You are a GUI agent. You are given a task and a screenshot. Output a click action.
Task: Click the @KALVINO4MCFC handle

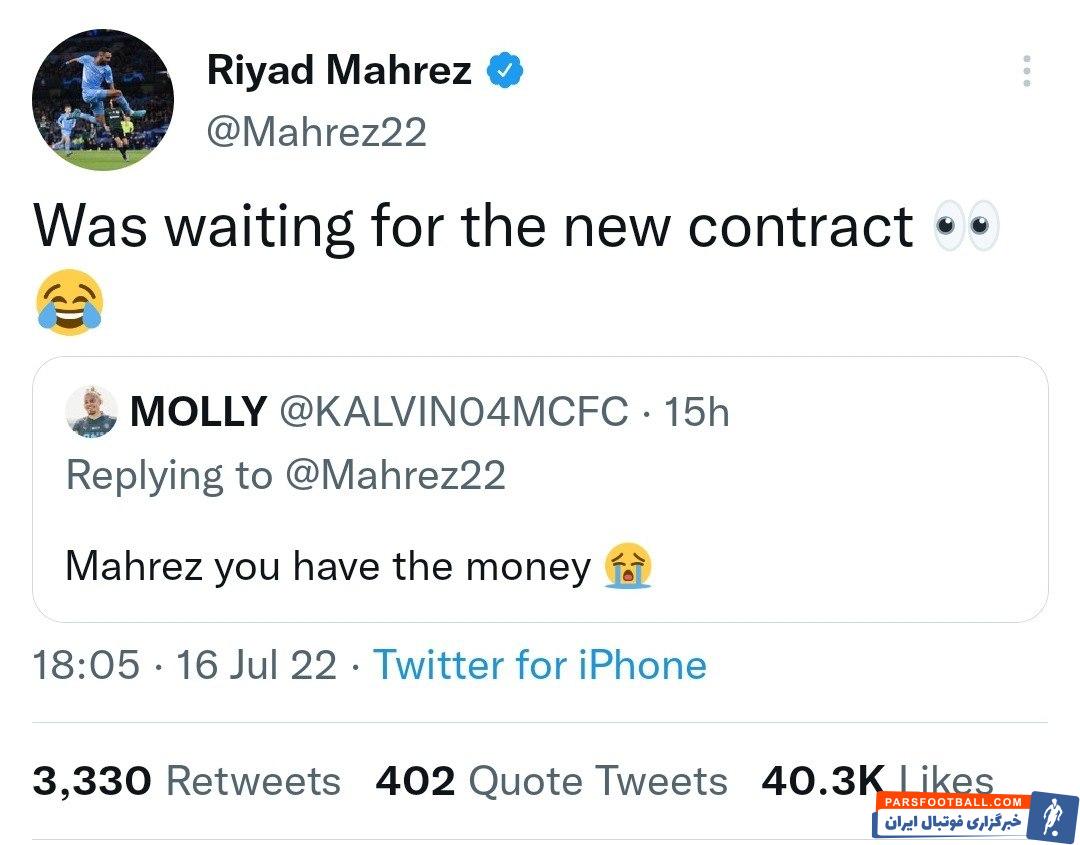(x=452, y=411)
